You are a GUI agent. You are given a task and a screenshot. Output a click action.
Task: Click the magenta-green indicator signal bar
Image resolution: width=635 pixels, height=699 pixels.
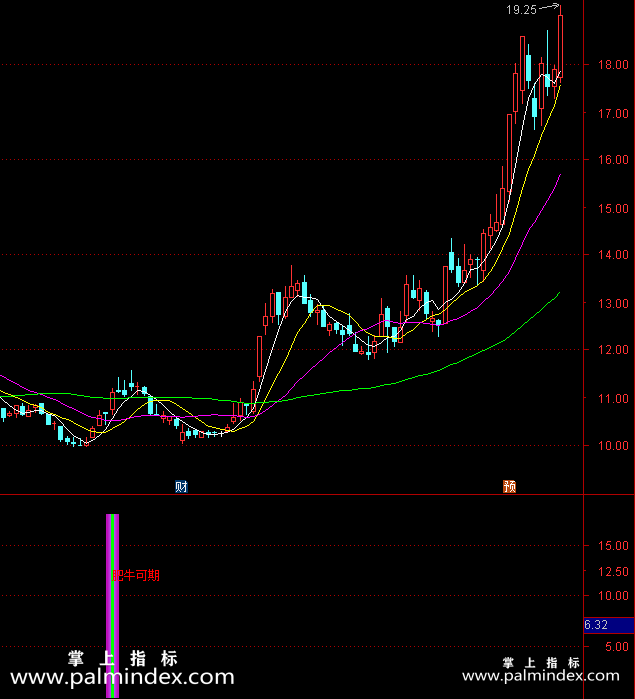point(112,605)
